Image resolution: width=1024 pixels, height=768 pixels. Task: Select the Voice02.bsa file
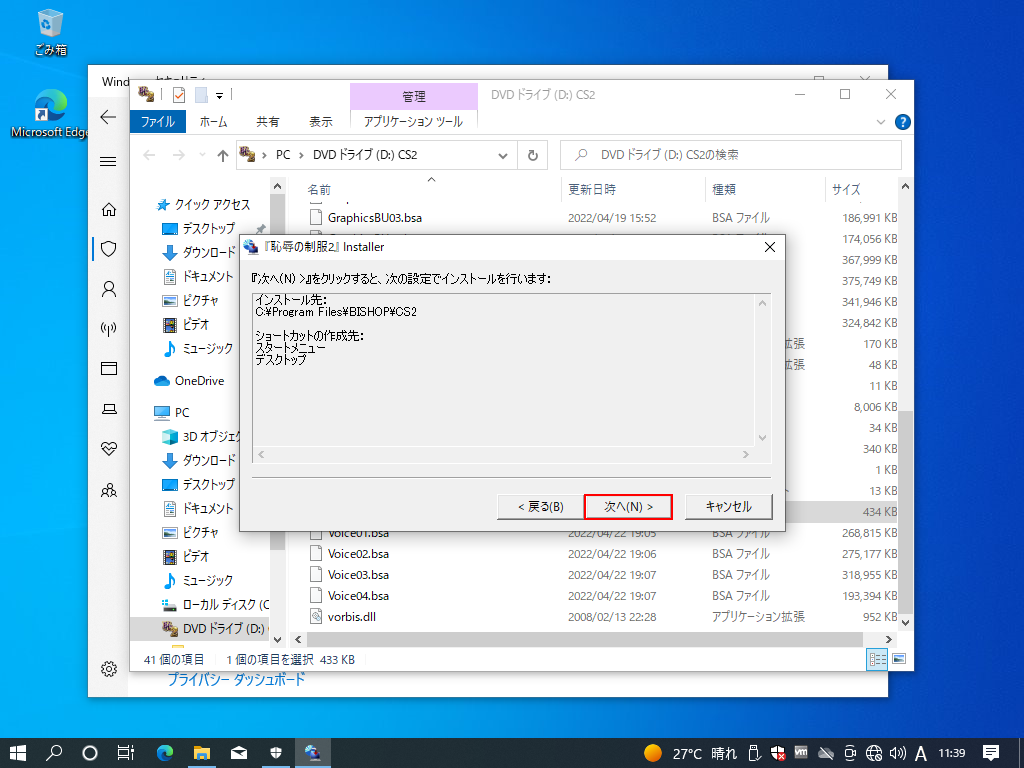(358, 554)
